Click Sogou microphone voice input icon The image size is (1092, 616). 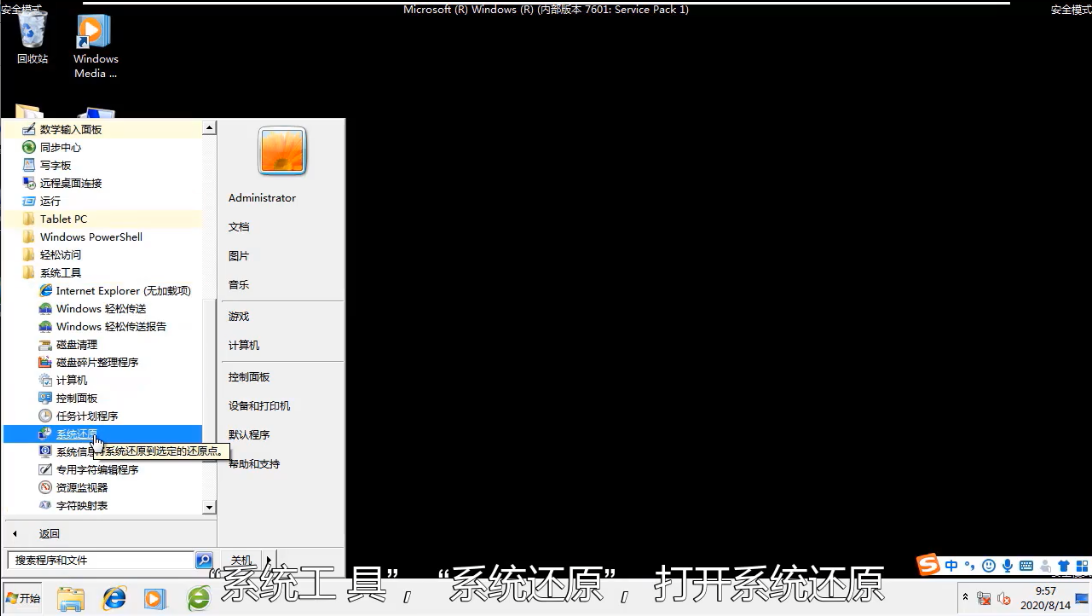(1007, 566)
